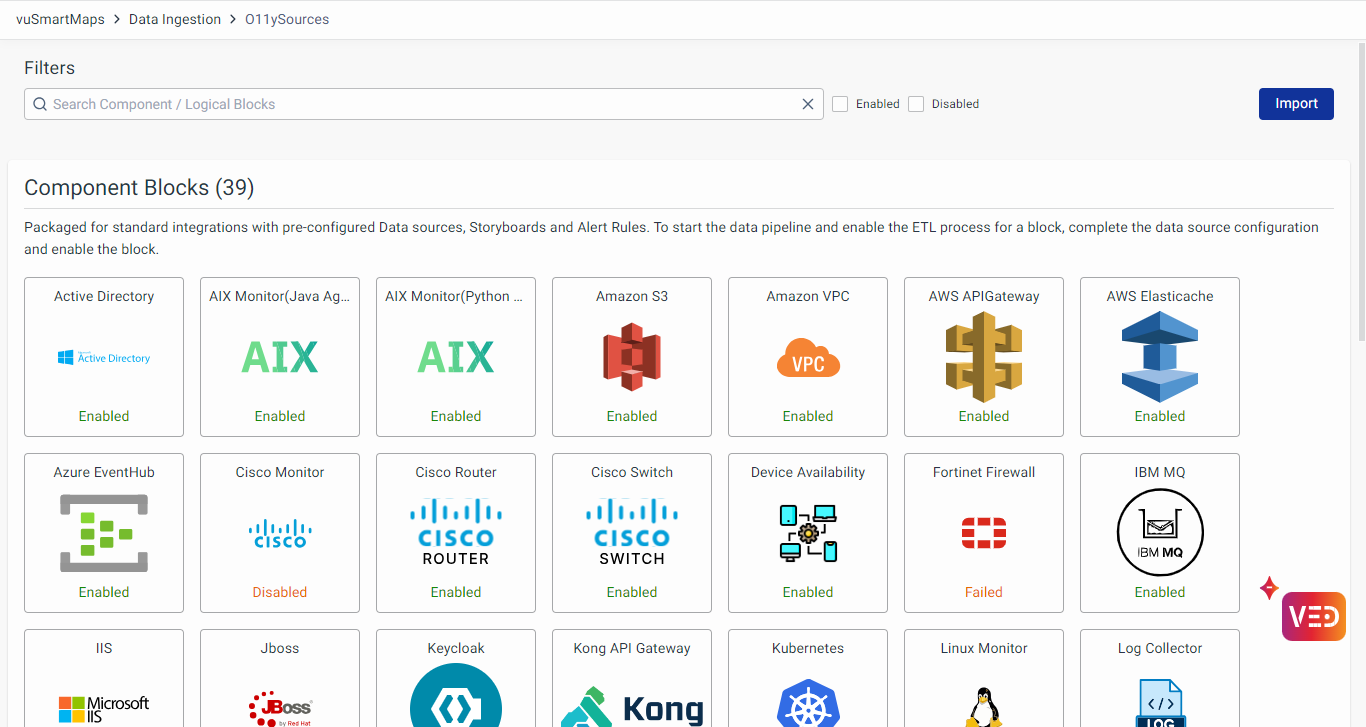
Task: Clear the search field with X
Action: coord(808,104)
